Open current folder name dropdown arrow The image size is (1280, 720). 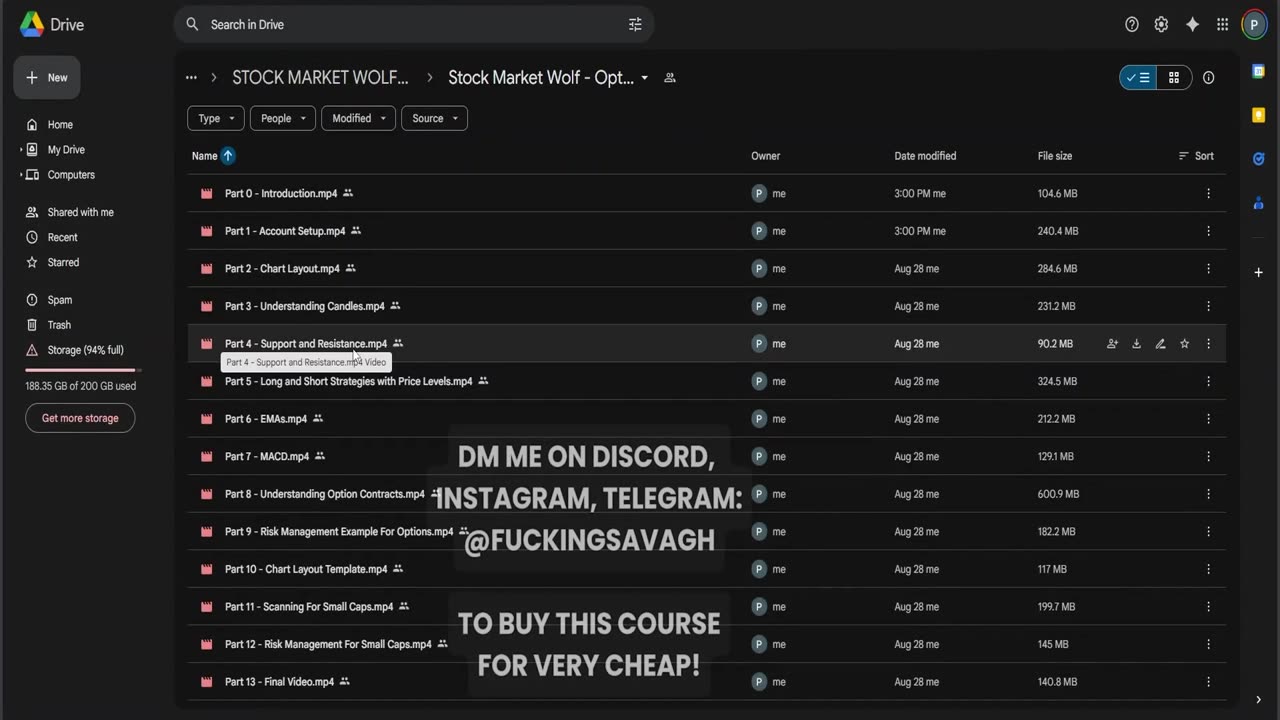[x=644, y=78]
